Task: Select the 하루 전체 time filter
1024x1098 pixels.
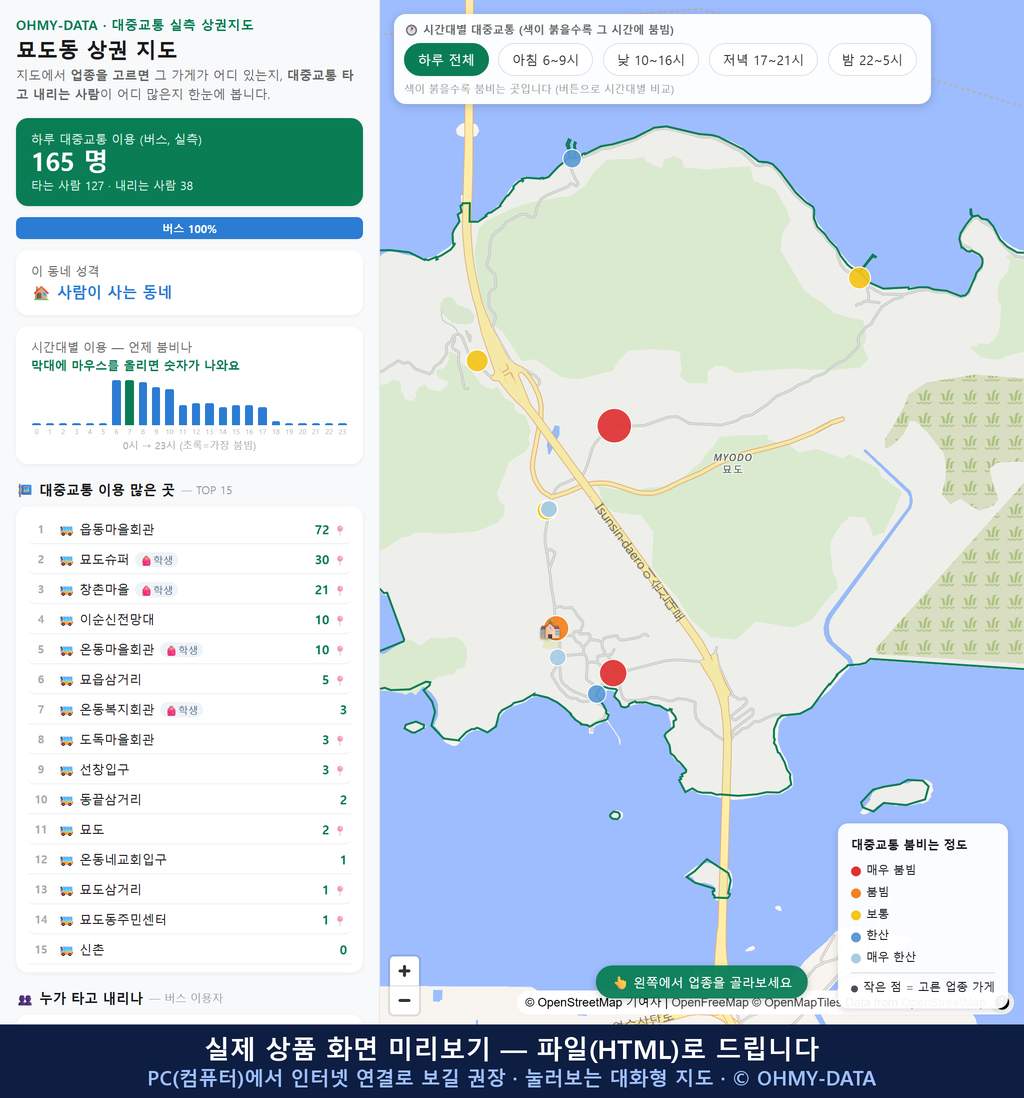Action: [x=446, y=60]
